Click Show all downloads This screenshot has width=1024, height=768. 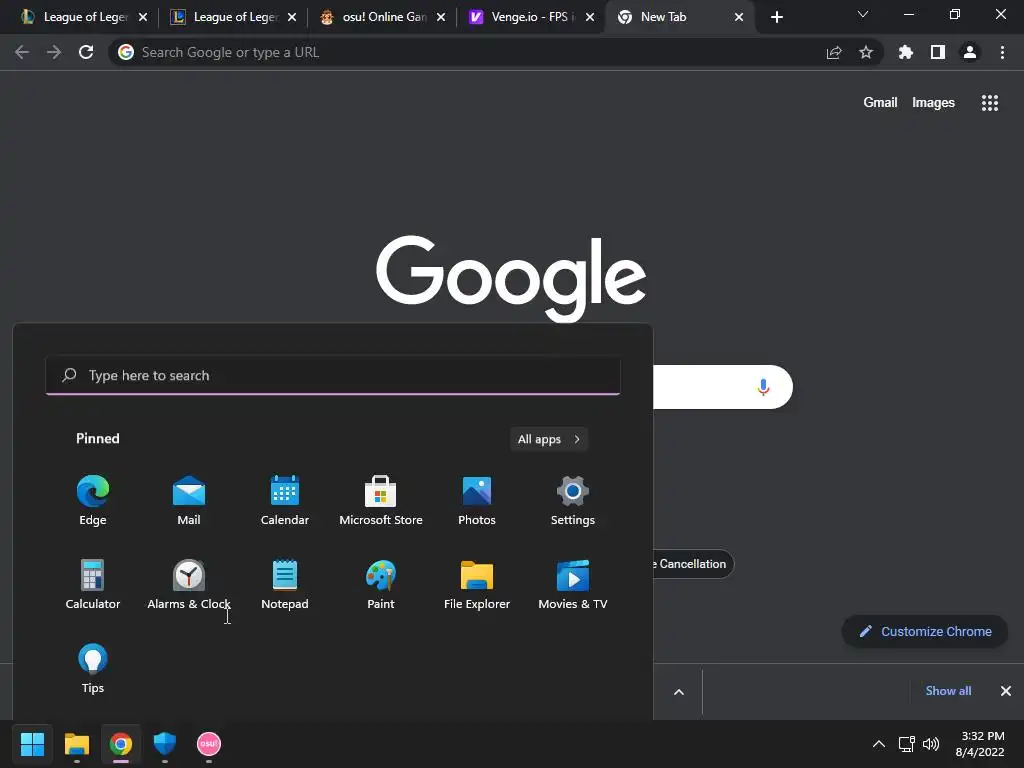pyautogui.click(x=948, y=691)
